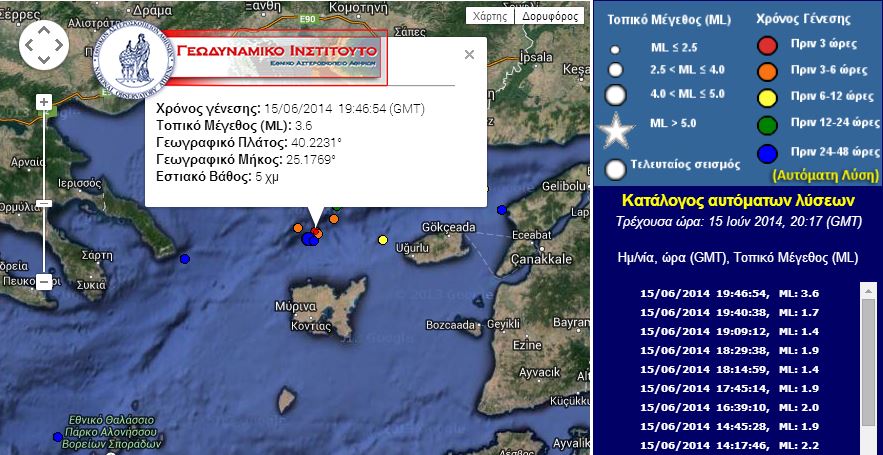Select the yellow earthquake marker near Uğurlu

[383, 240]
